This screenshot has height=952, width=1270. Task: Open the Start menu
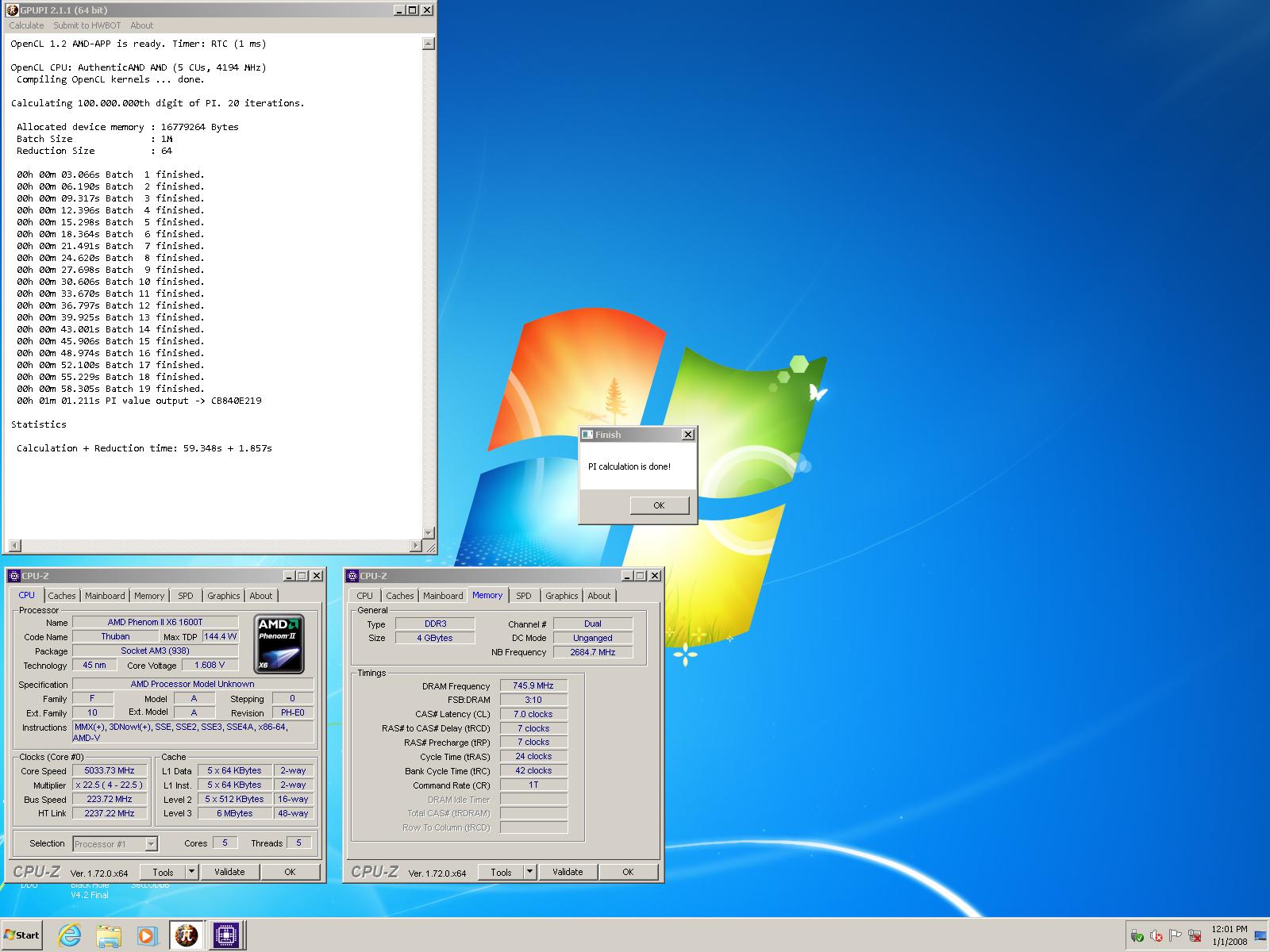[22, 935]
